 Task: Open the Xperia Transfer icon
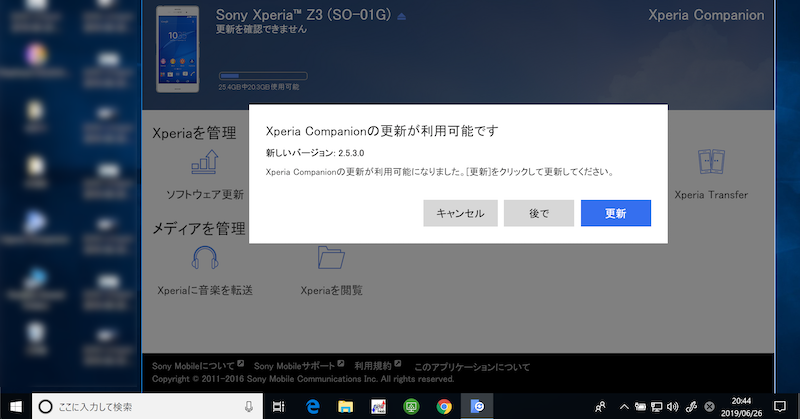711,165
